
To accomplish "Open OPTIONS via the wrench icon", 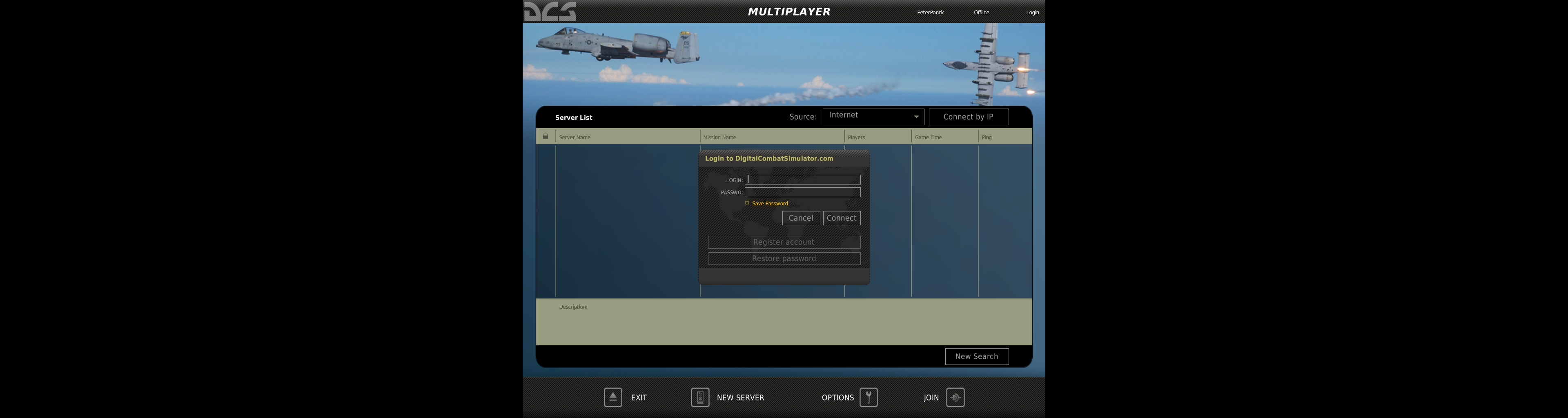I will (869, 397).
